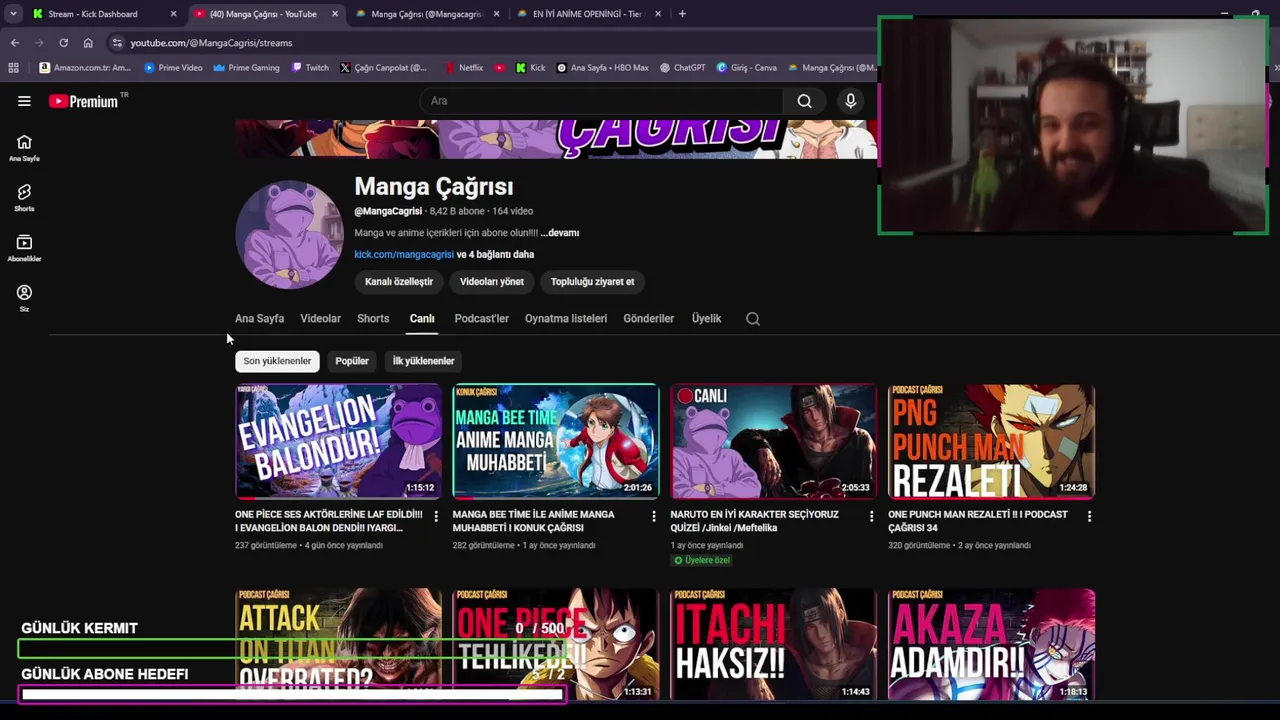Click the Manga Çağrısı channel avatar

tap(289, 235)
